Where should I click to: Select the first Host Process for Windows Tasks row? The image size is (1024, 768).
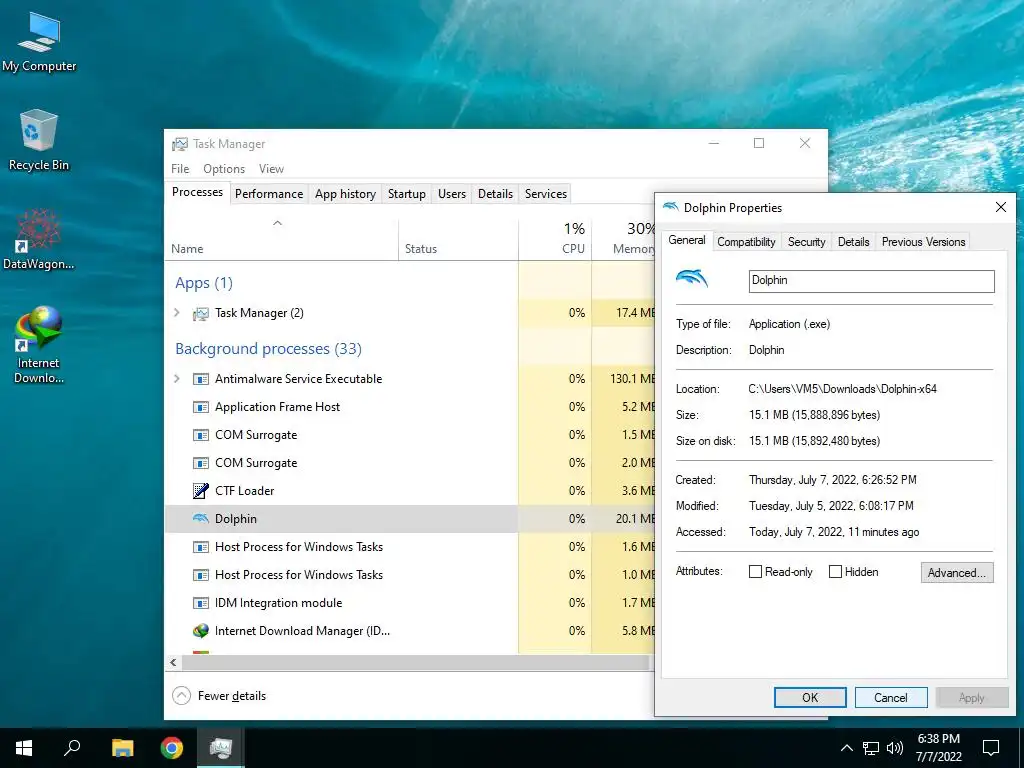(x=410, y=547)
